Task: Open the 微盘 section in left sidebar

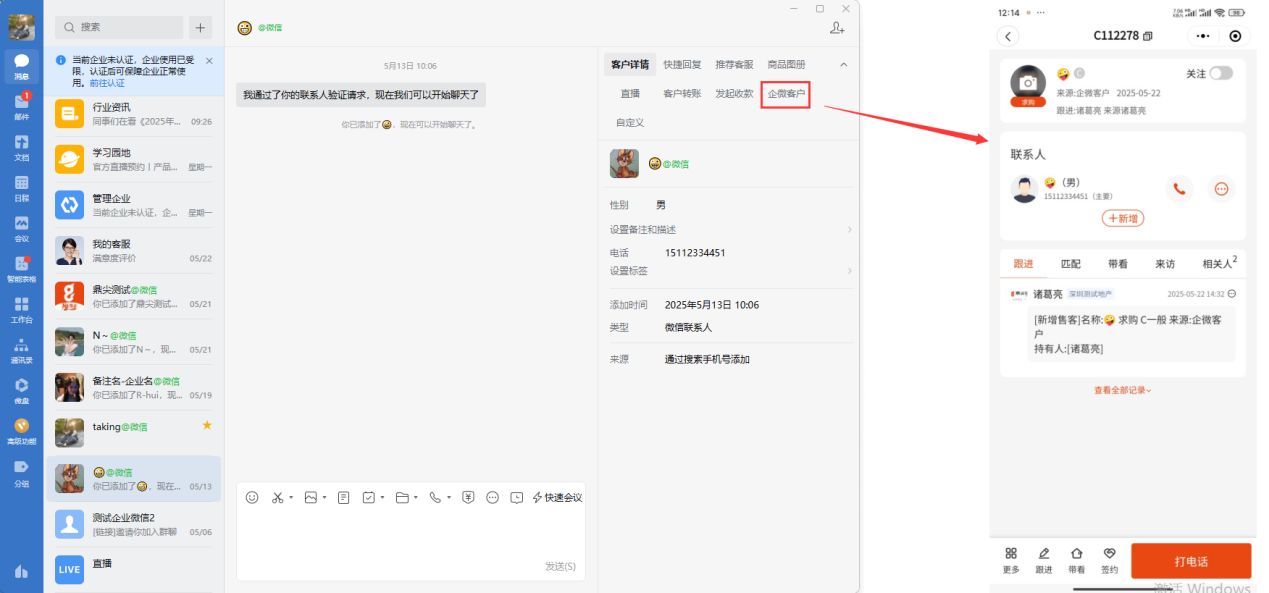Action: [x=21, y=389]
